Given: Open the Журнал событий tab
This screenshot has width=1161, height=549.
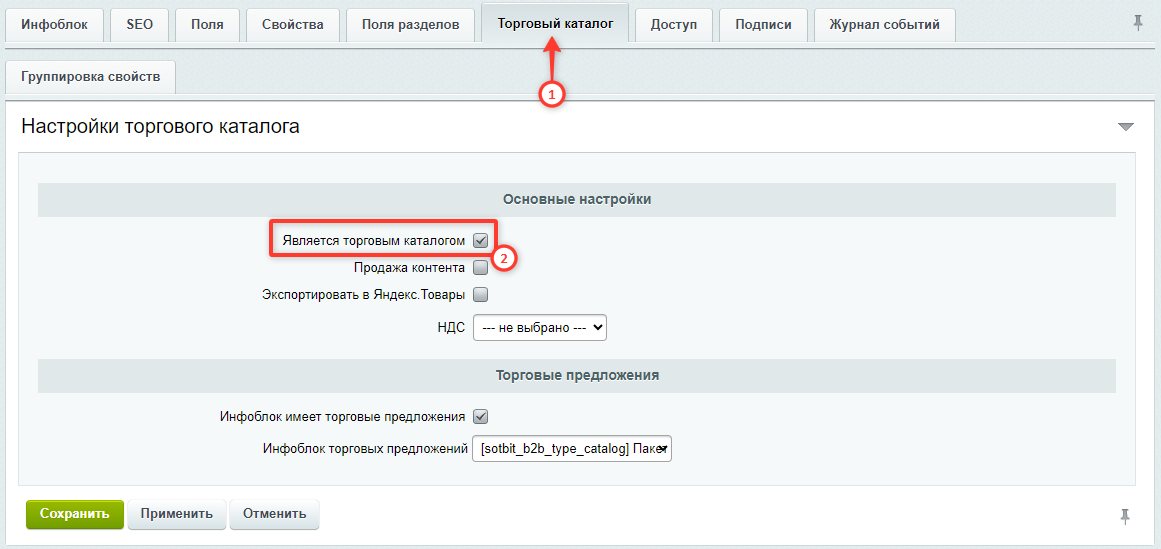Looking at the screenshot, I should pyautogui.click(x=885, y=24).
